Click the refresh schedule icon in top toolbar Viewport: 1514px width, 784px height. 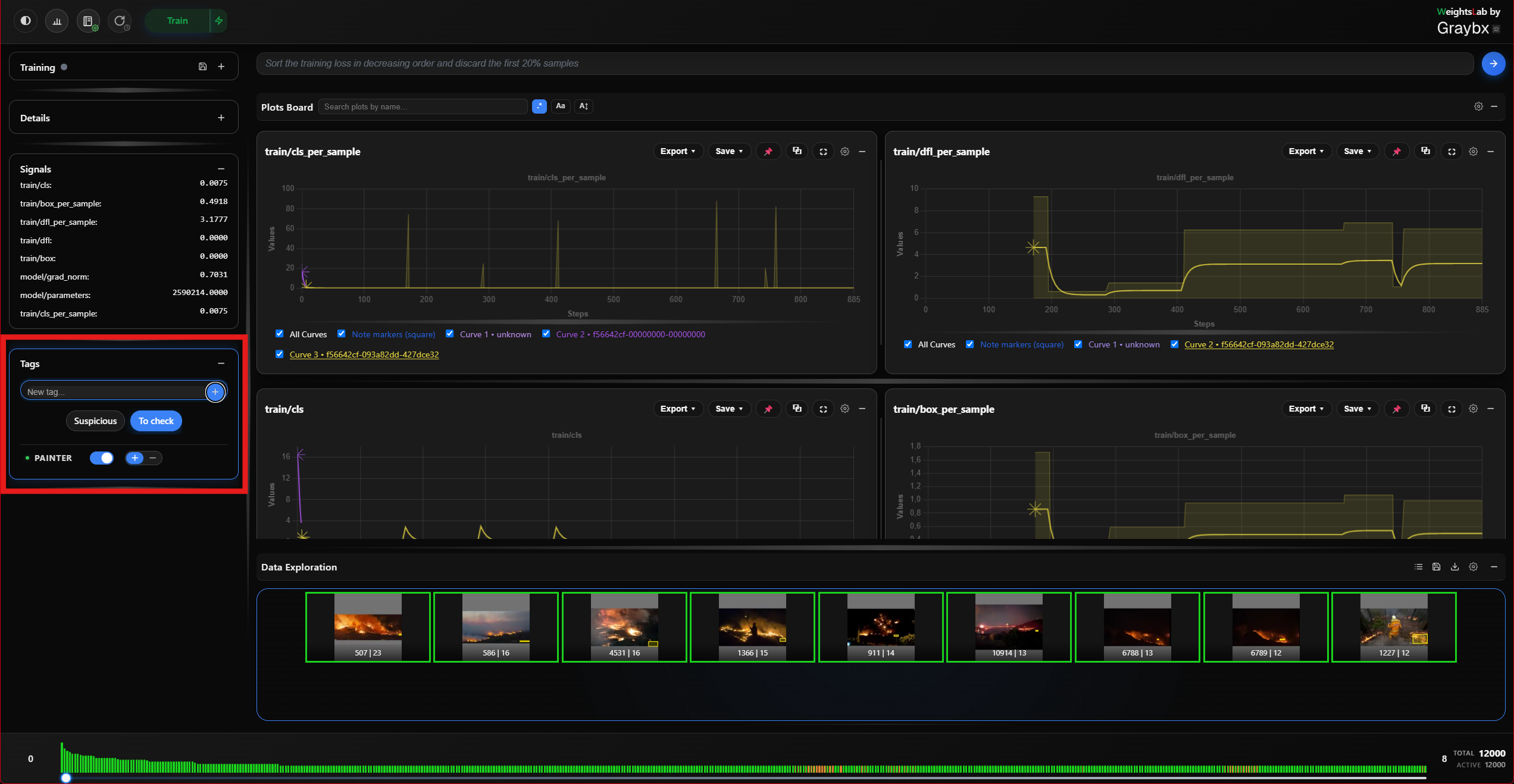(120, 21)
